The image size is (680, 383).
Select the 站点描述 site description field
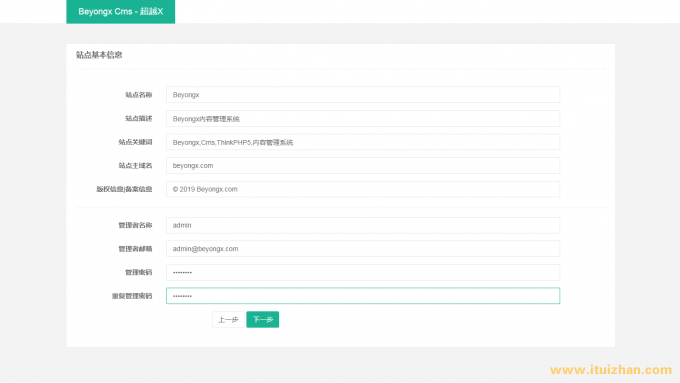(x=363, y=118)
